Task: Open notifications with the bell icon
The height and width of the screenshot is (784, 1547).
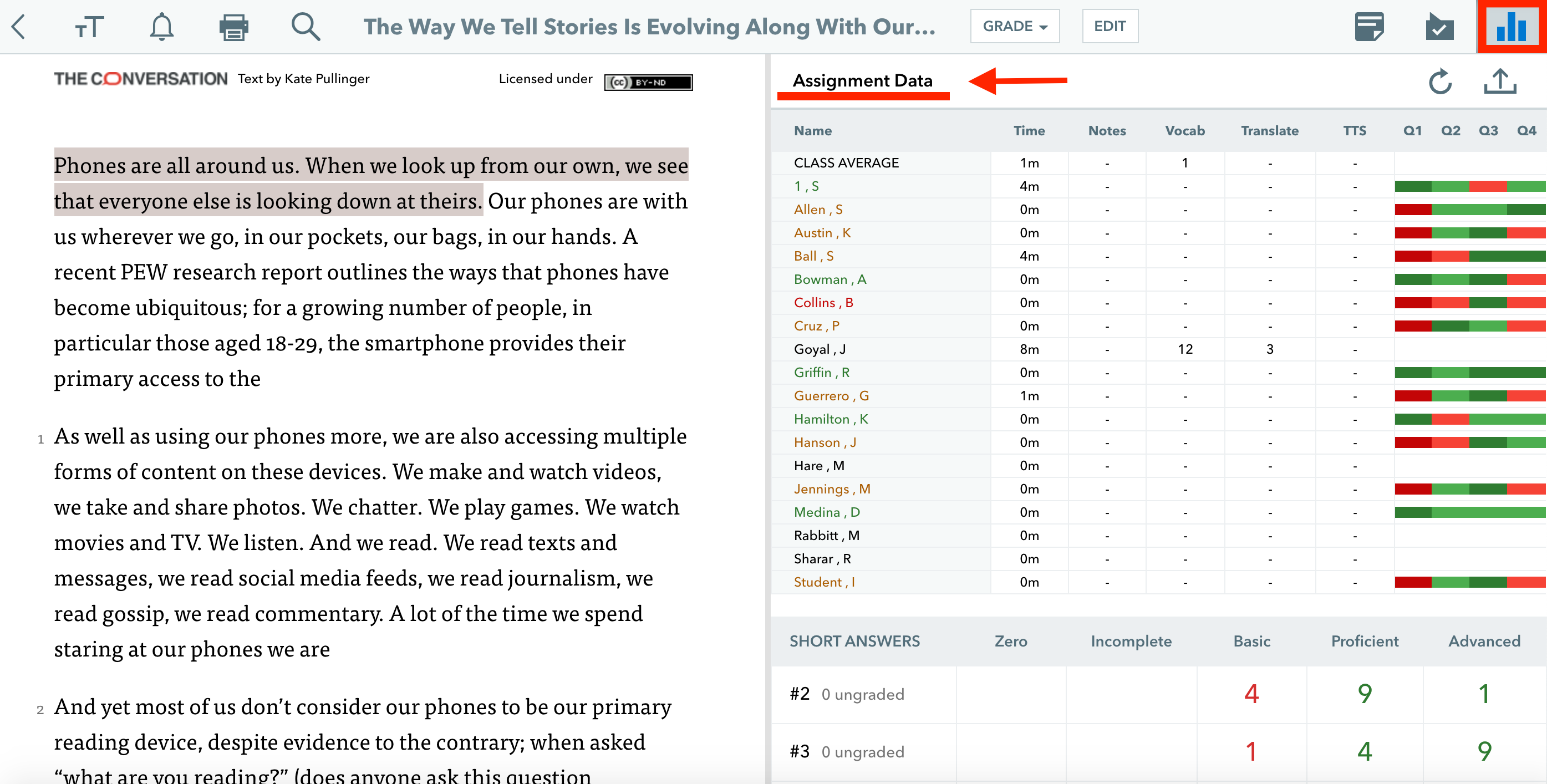Action: (161, 27)
